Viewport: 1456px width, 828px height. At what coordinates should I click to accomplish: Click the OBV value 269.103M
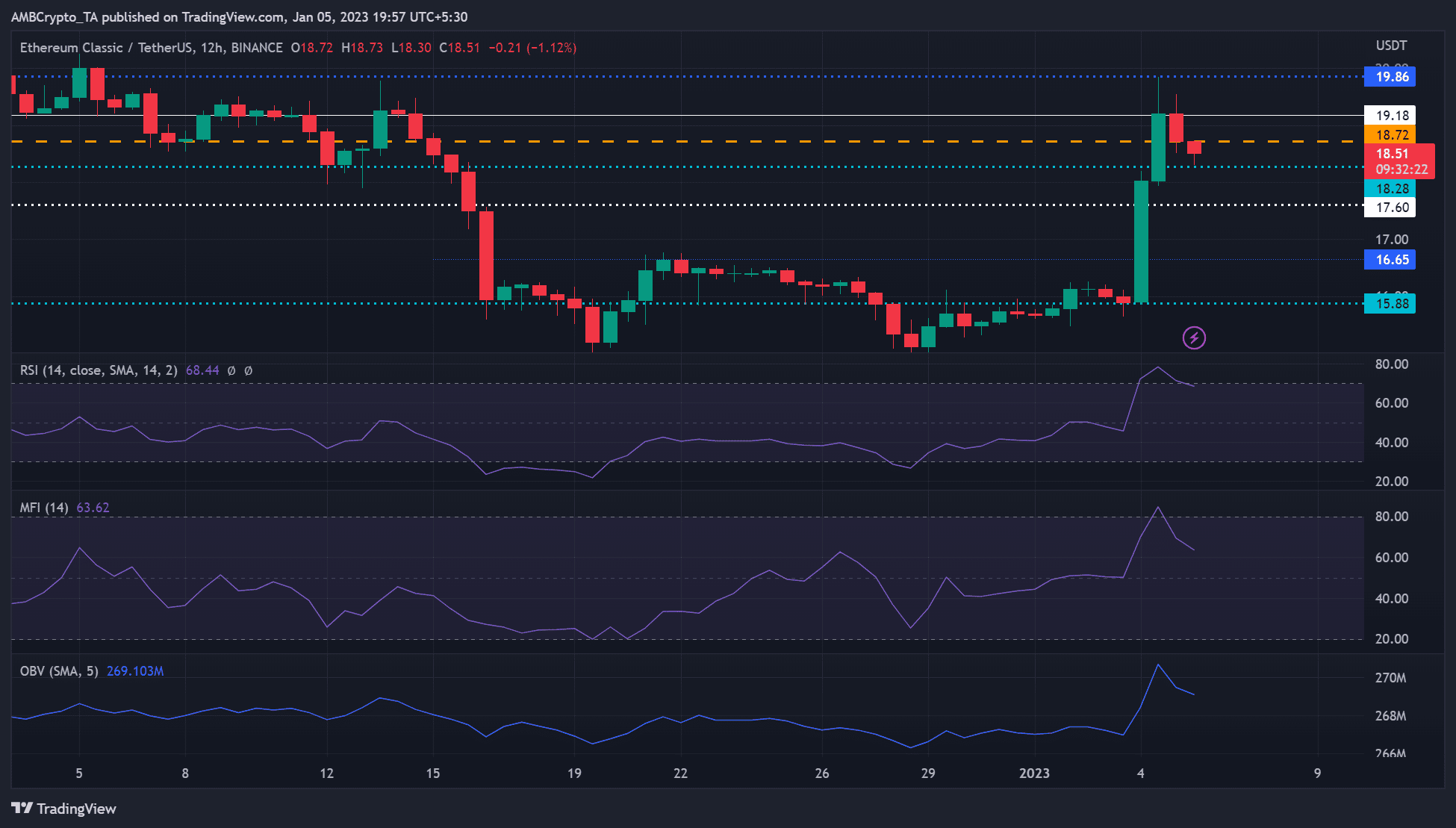135,671
